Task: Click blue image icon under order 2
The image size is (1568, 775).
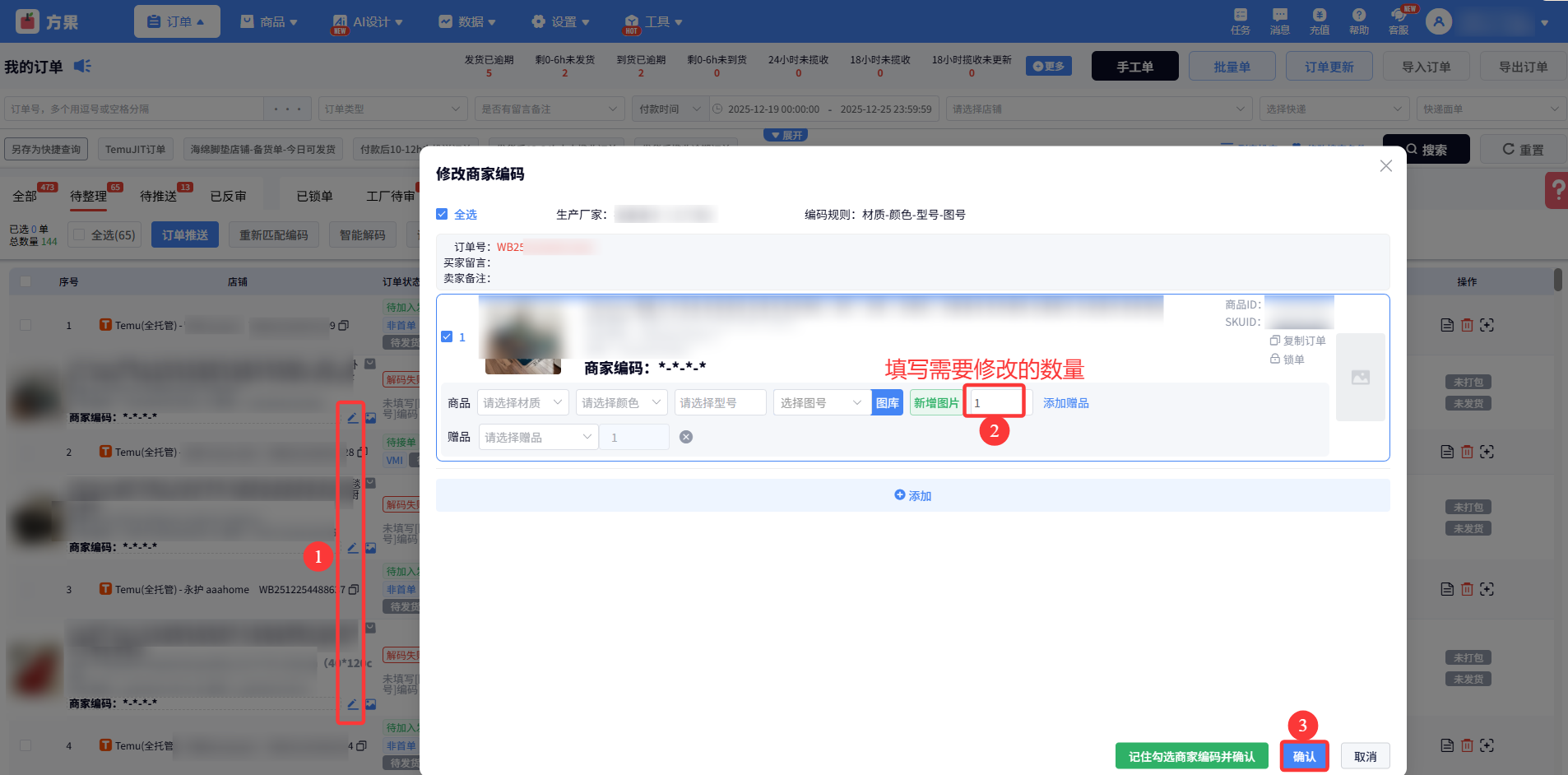Action: (x=370, y=548)
